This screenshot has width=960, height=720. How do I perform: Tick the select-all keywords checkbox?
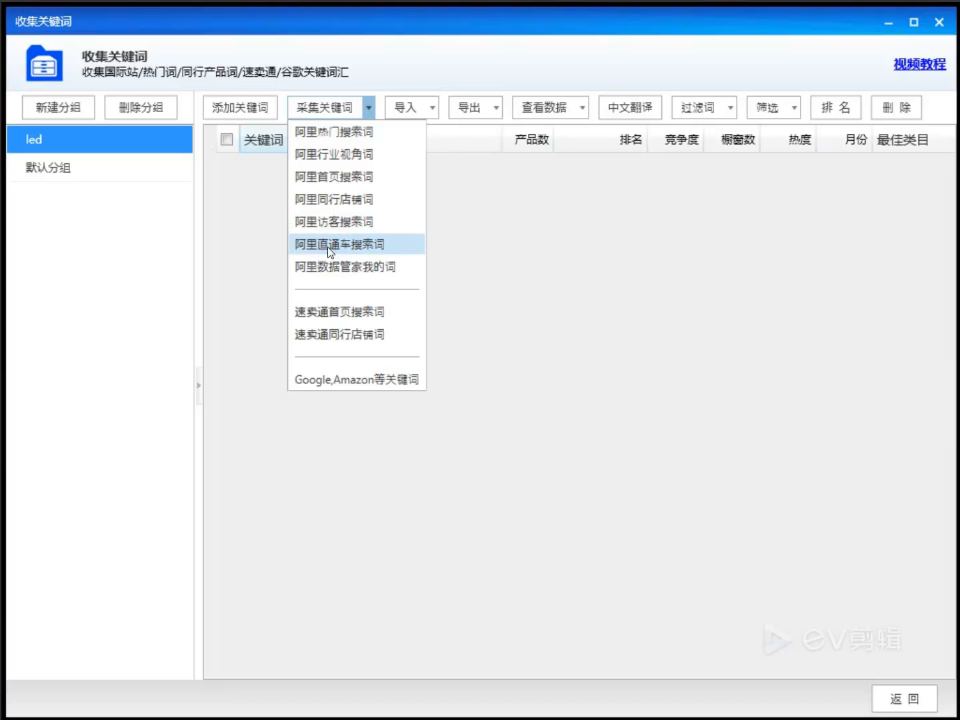point(227,140)
